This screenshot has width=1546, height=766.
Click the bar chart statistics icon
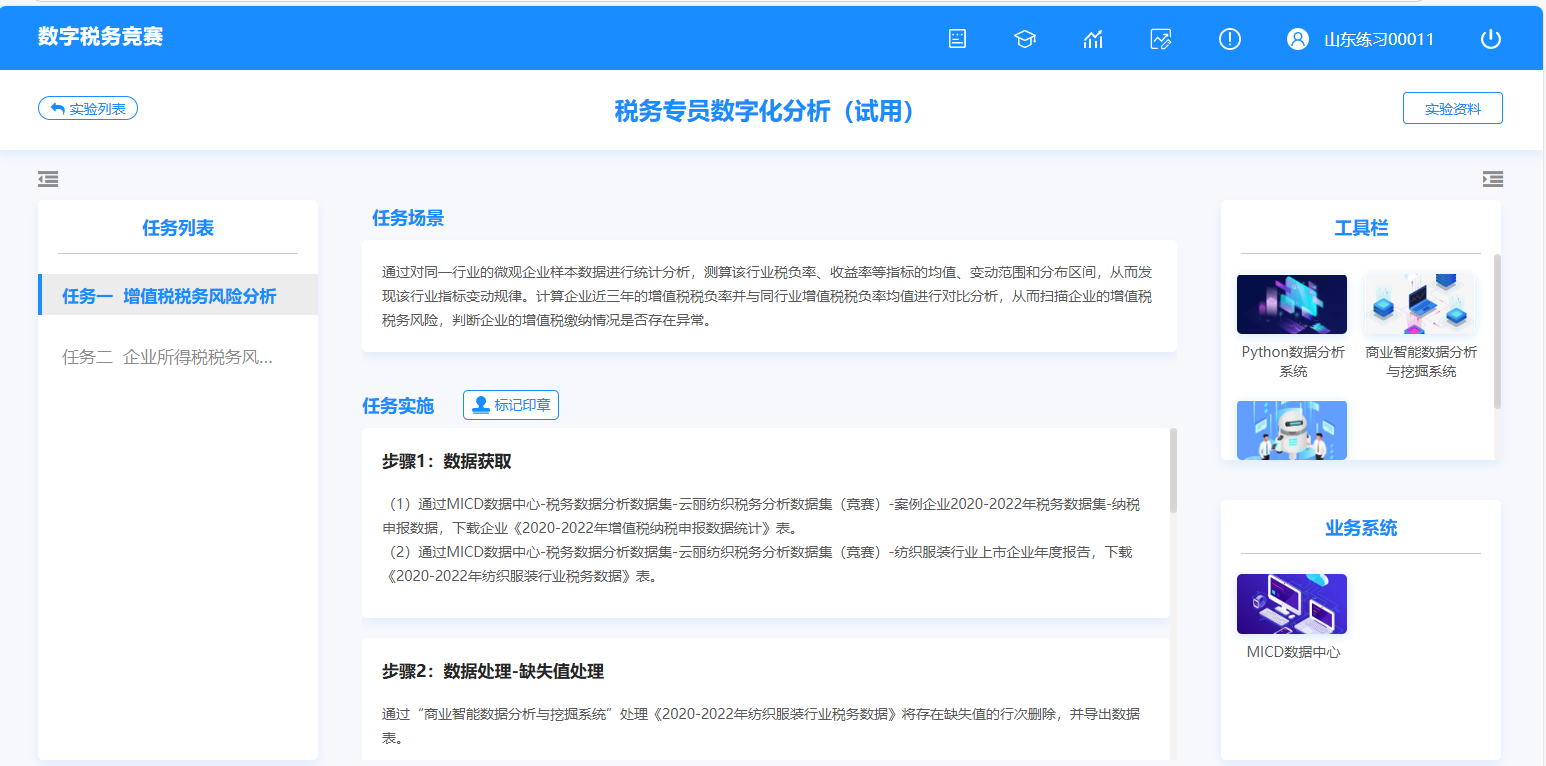tap(1093, 39)
